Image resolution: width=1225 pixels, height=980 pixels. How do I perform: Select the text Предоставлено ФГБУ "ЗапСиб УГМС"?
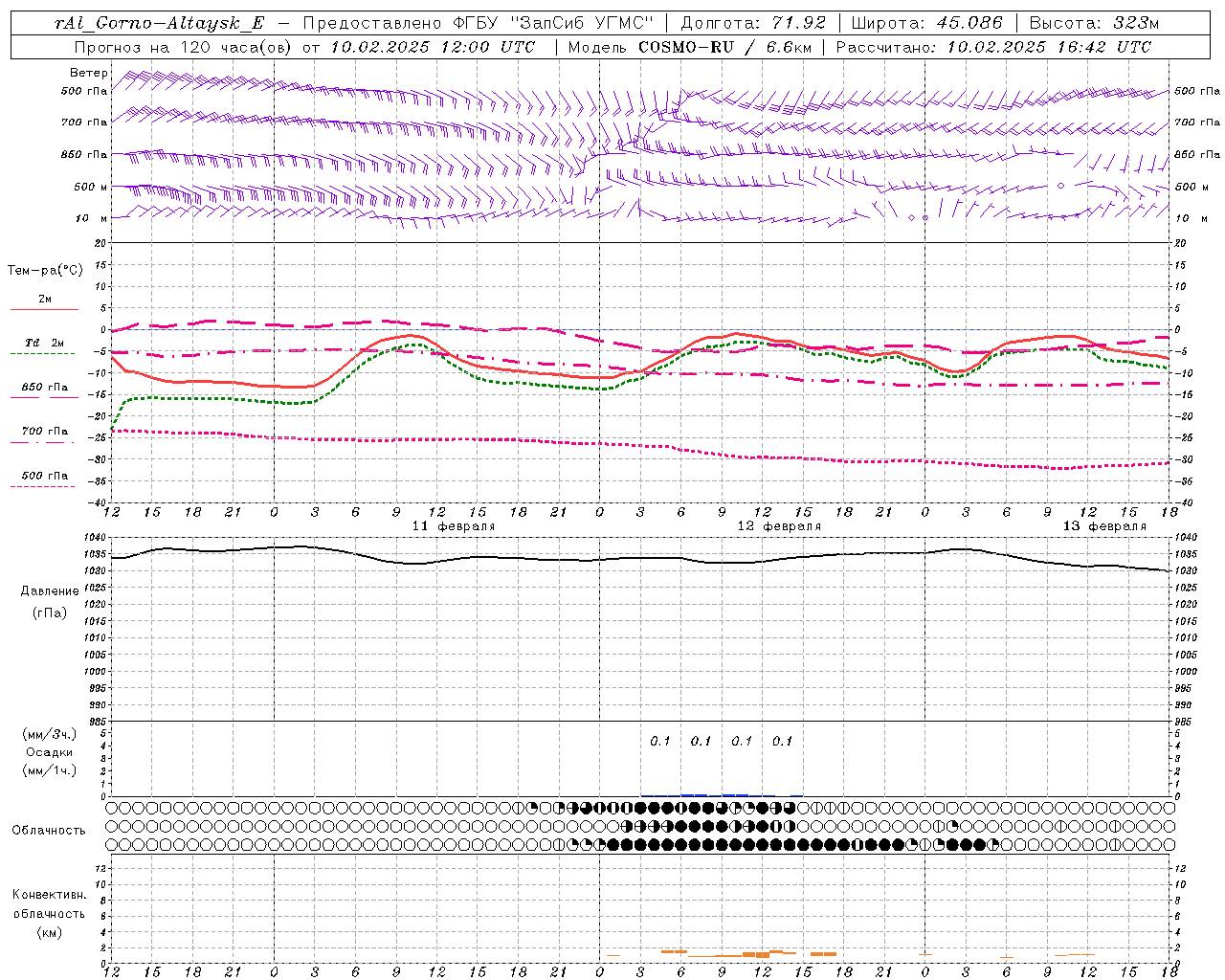[478, 23]
